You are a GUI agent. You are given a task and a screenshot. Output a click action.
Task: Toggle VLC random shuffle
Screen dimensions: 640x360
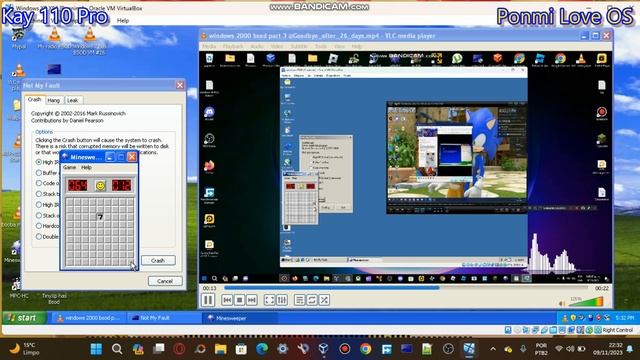[324, 300]
